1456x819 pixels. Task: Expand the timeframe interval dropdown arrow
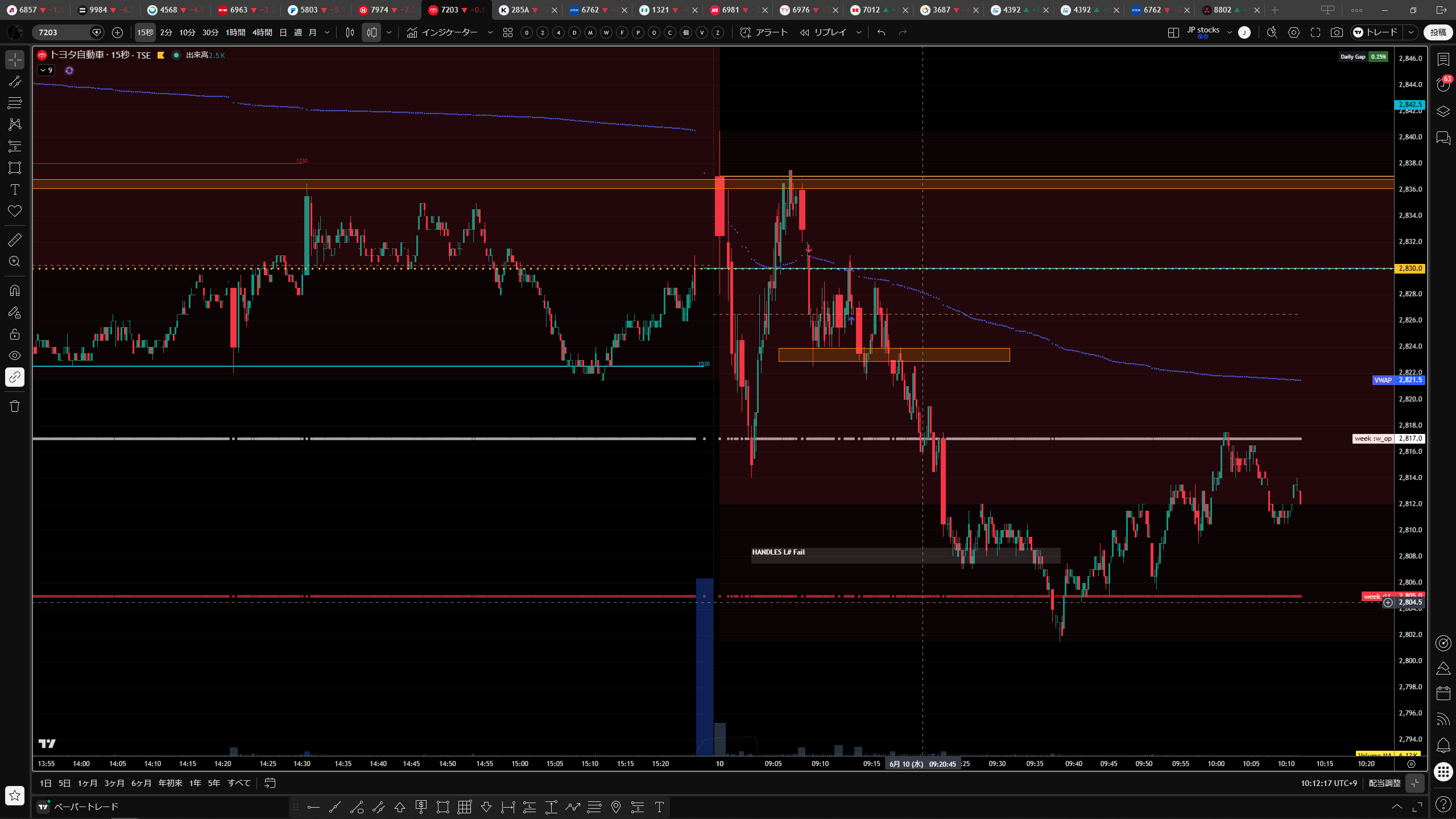coord(327,32)
